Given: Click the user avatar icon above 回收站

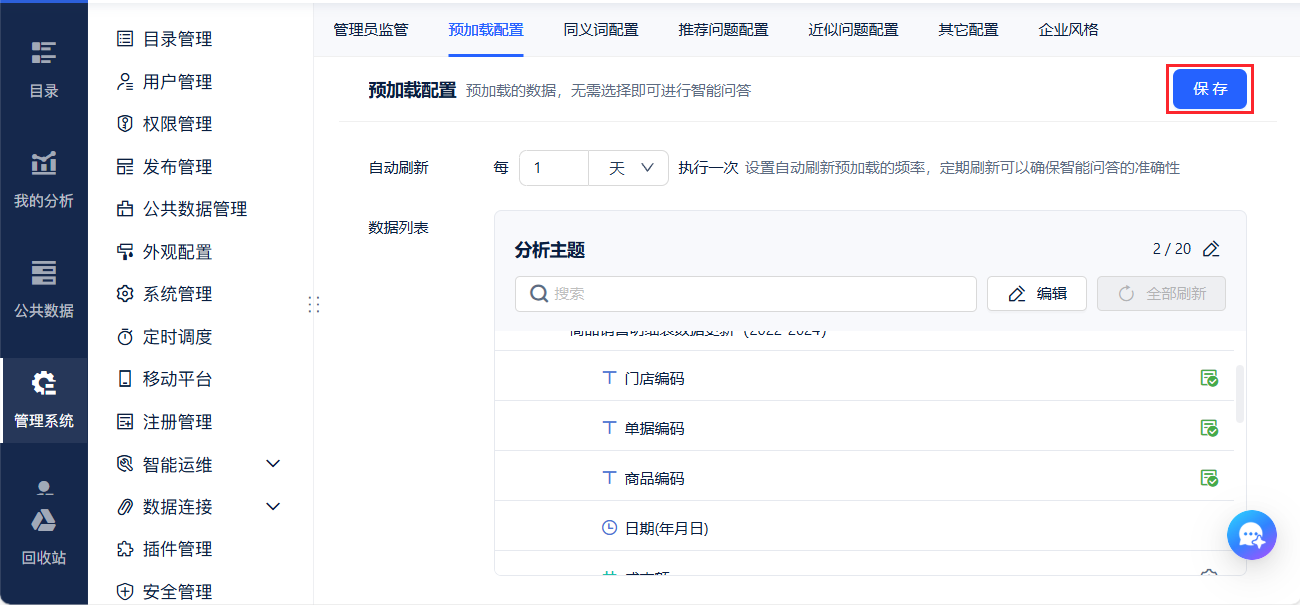Looking at the screenshot, I should [44, 489].
